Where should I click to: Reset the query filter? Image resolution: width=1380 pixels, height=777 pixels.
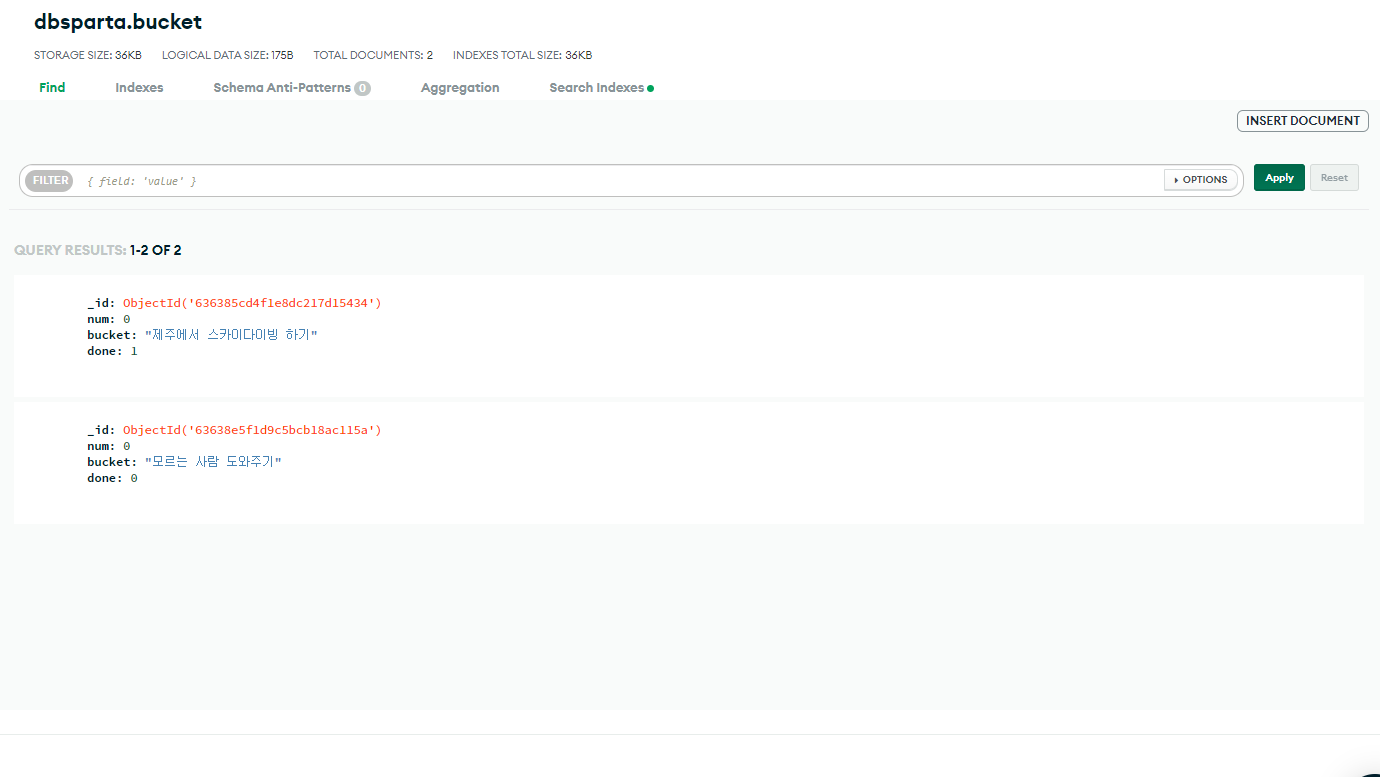(1334, 178)
